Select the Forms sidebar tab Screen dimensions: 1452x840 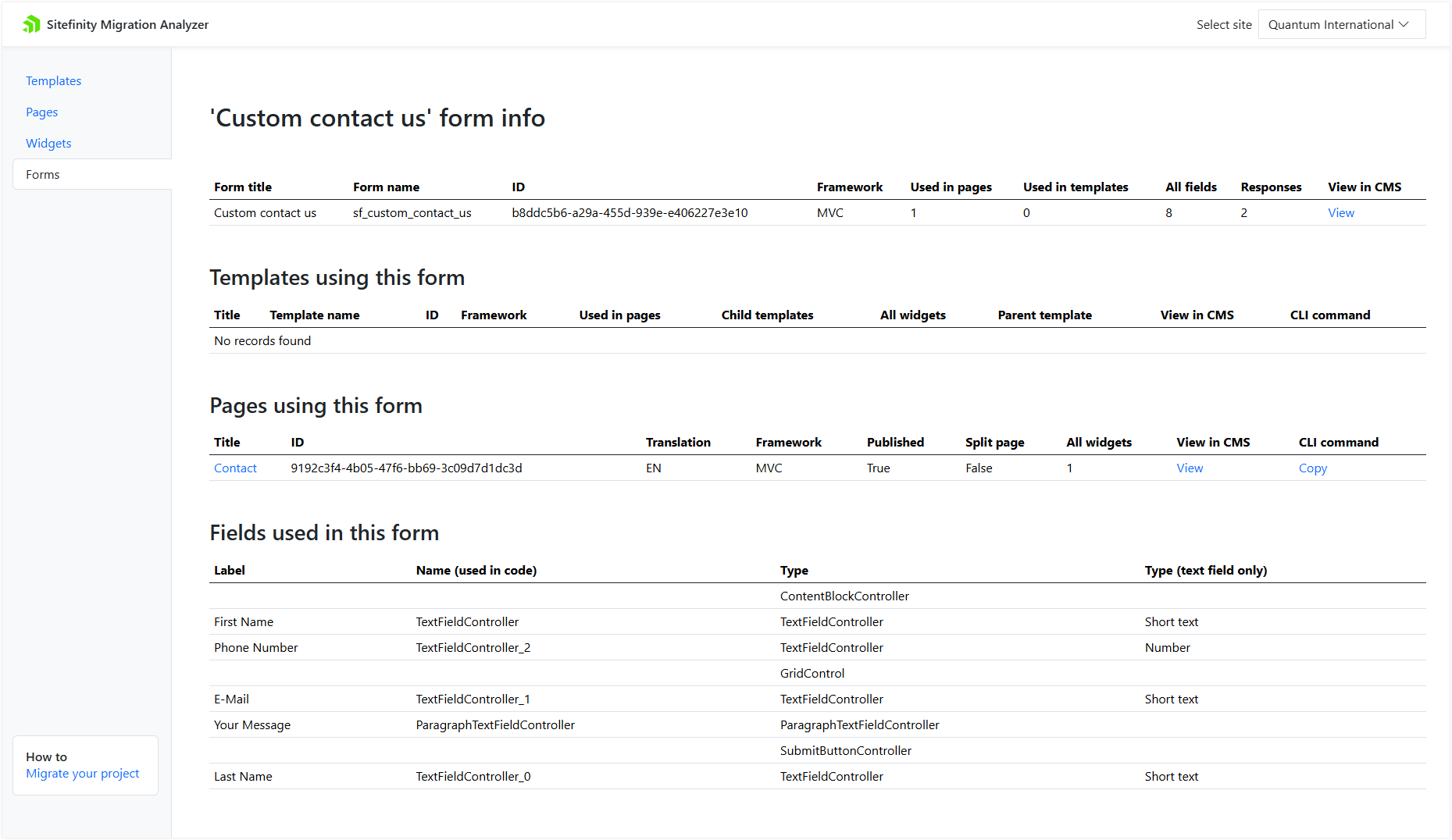click(43, 174)
